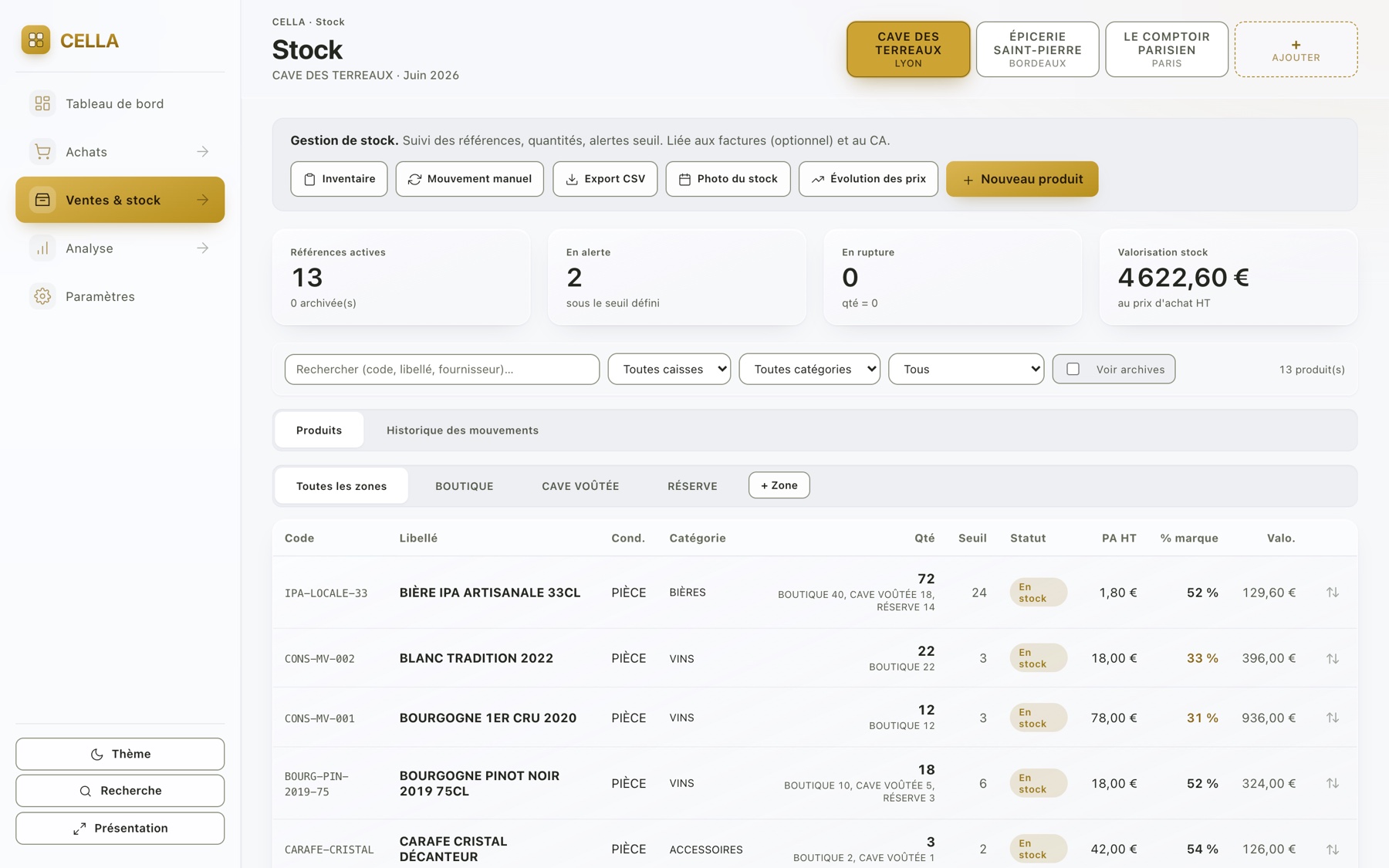The image size is (1389, 868).
Task: Open Tableau de bord in the sidebar
Action: click(120, 103)
